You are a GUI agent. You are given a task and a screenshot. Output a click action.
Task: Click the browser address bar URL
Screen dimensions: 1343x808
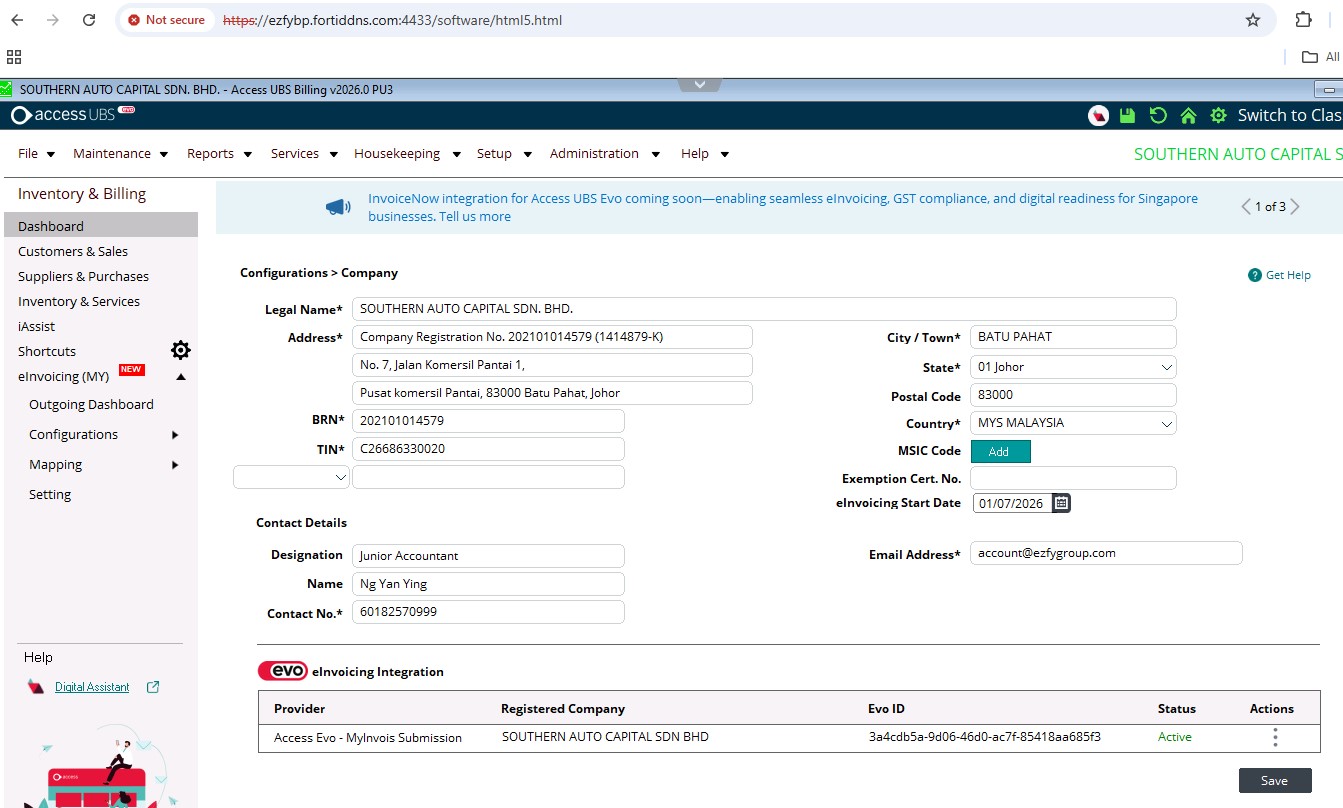click(x=392, y=20)
